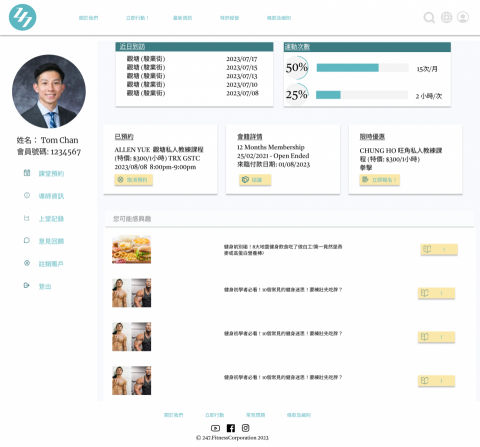480x447 pixels.
Task: Click the 導師資訊 sidebar icon
Action: pos(27,195)
